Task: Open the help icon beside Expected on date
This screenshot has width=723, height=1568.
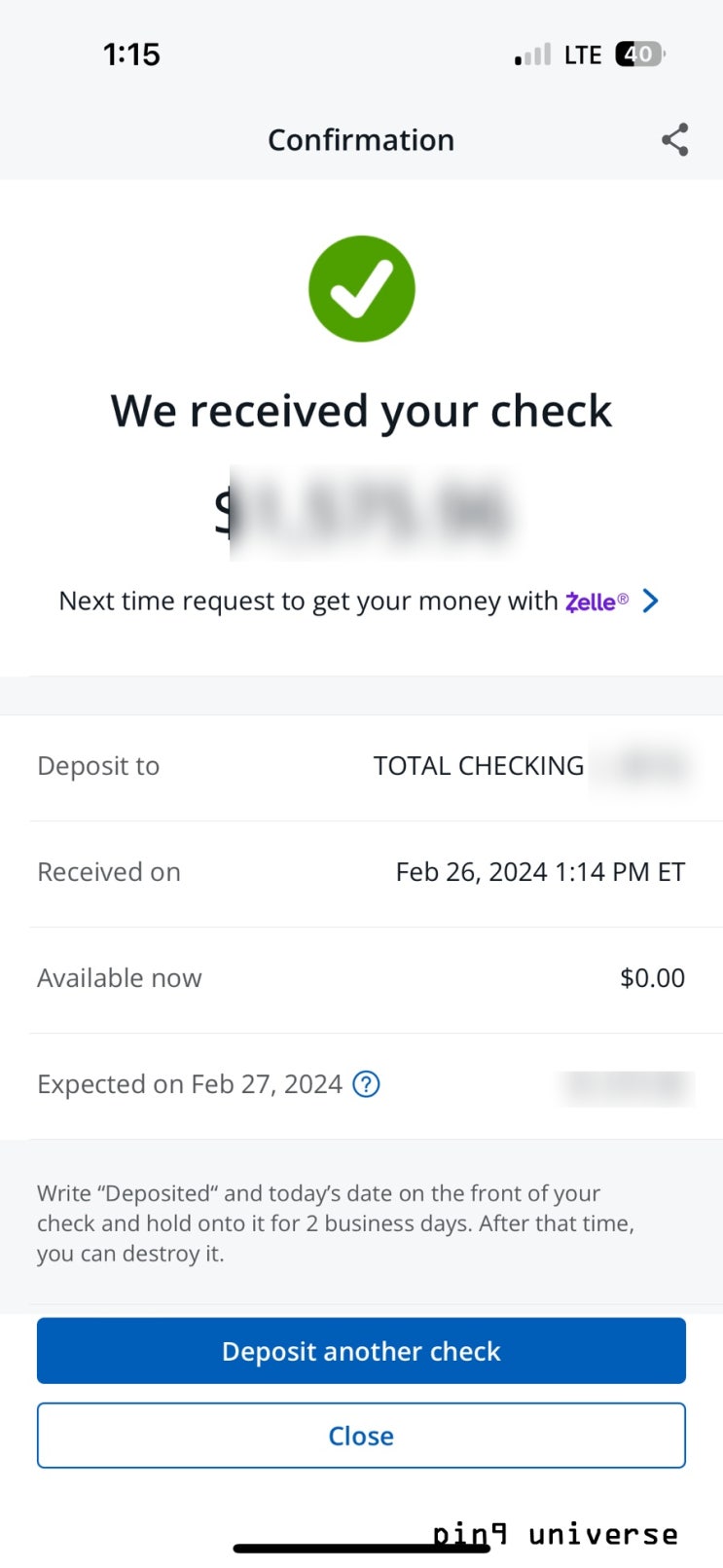Action: pos(366,1084)
